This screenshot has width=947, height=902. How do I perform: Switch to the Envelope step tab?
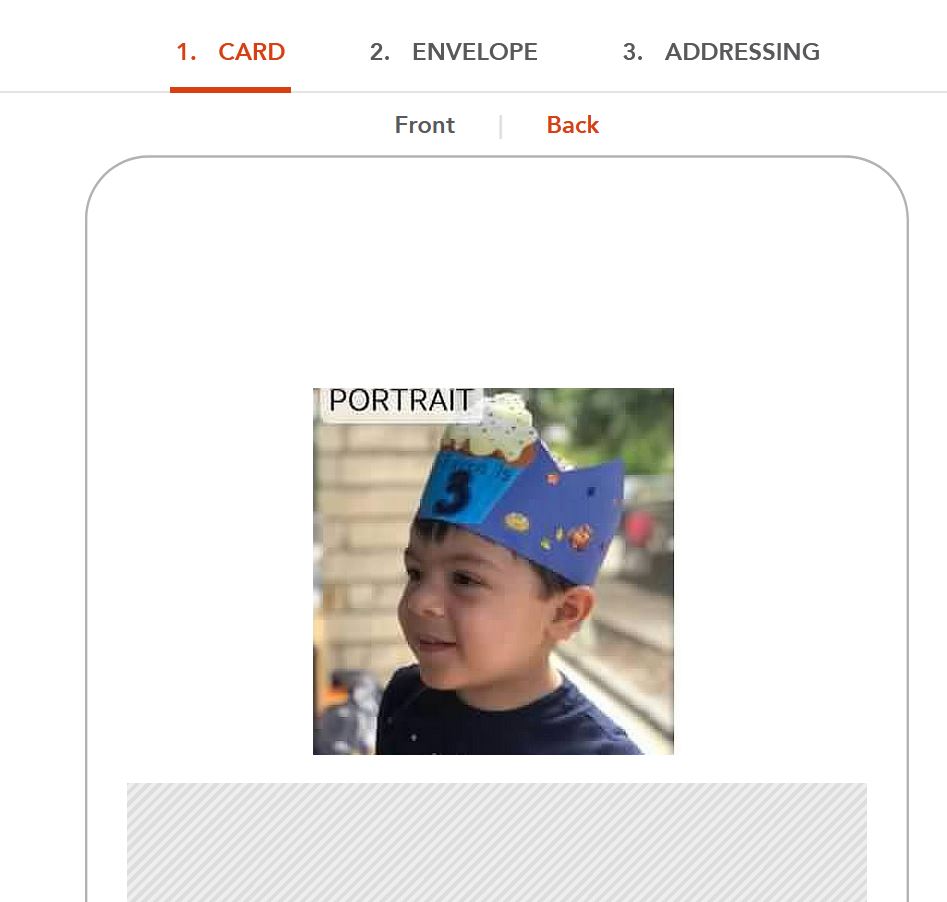pos(454,52)
